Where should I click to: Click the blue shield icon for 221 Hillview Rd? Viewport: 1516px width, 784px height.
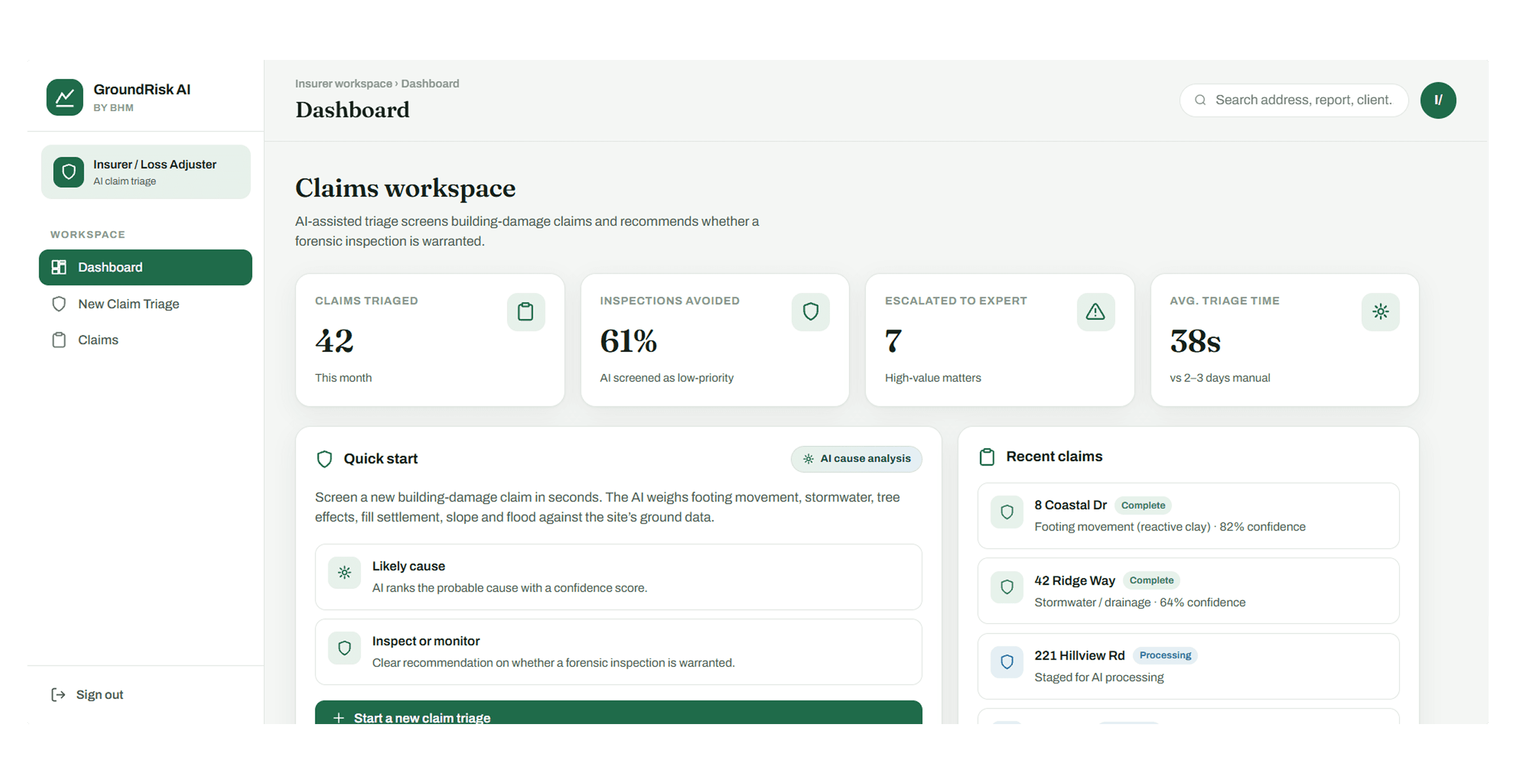[1007, 662]
